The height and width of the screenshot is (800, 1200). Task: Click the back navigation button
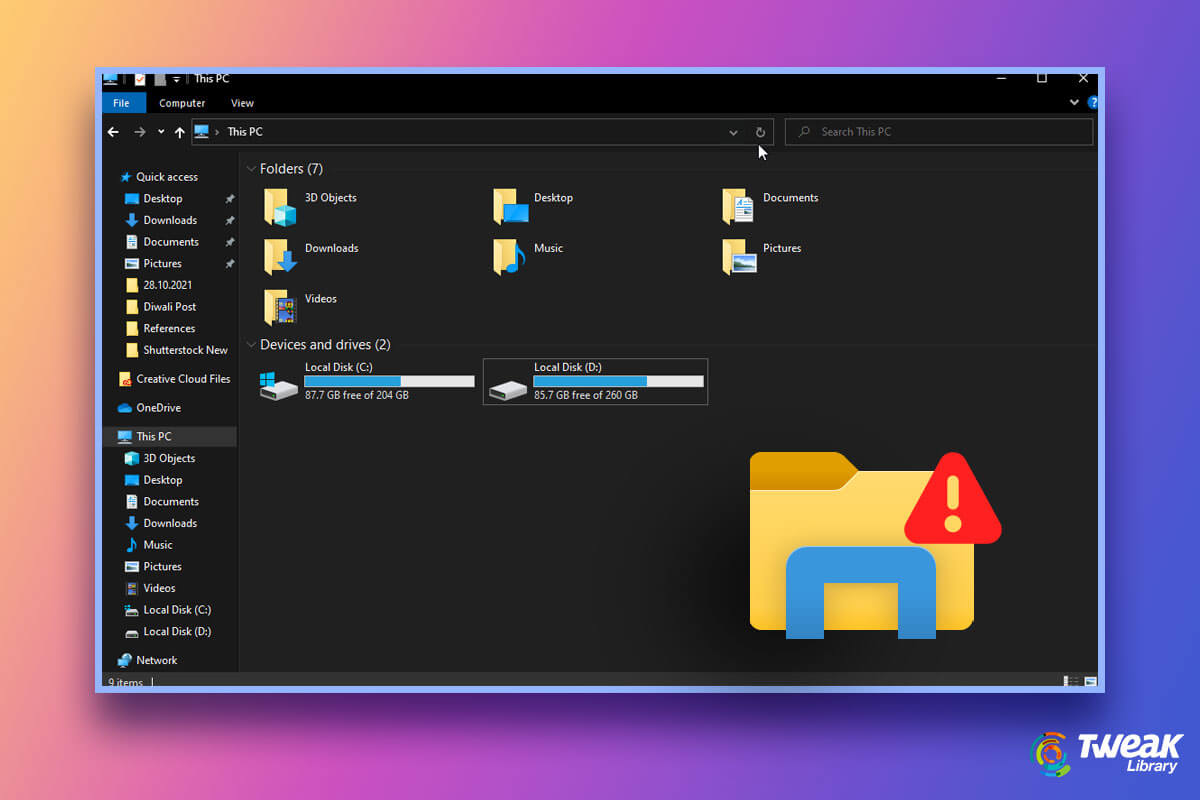click(113, 131)
